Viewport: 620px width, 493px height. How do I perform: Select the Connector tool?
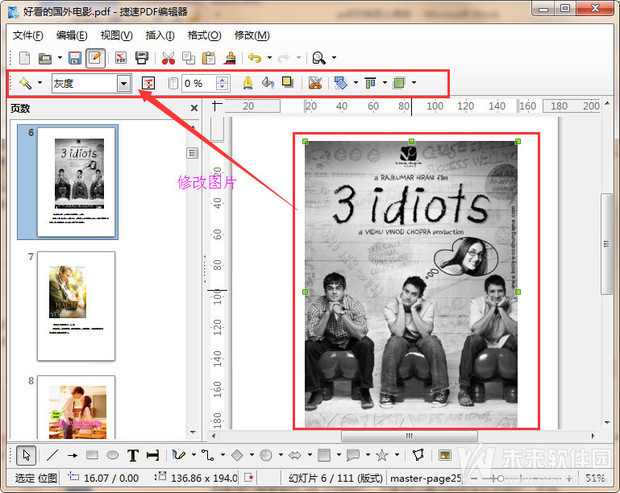pos(208,455)
